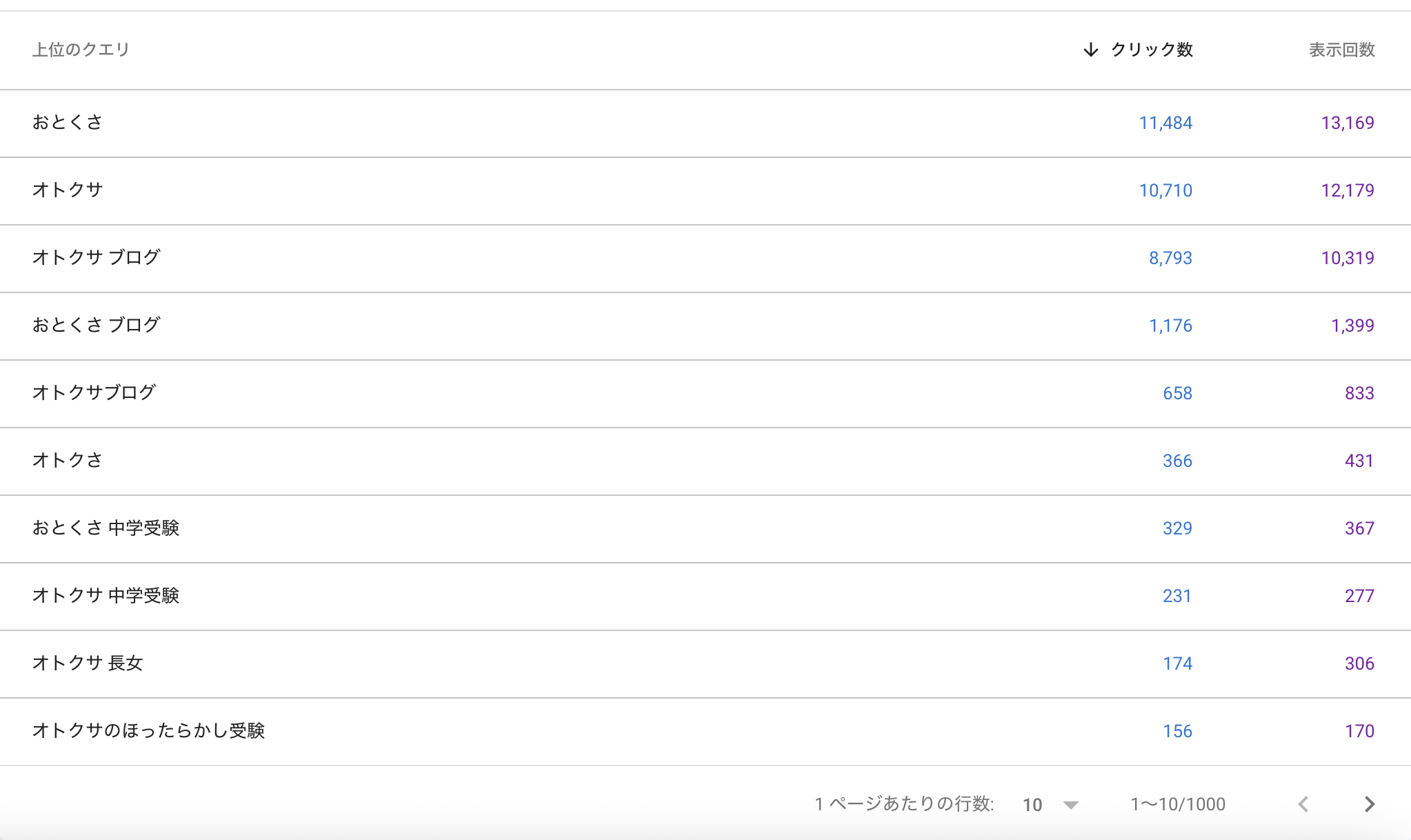This screenshot has height=840, width=1411.
Task: Sort results by the 表示回数 column
Action: [1341, 50]
